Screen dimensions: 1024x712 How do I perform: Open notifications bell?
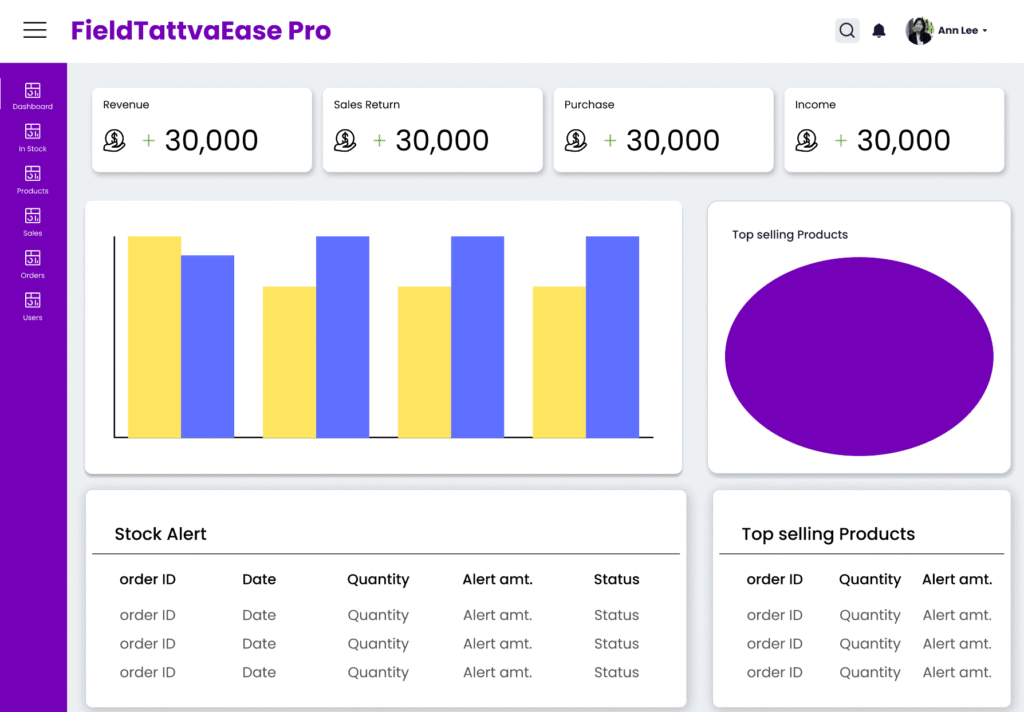click(879, 31)
